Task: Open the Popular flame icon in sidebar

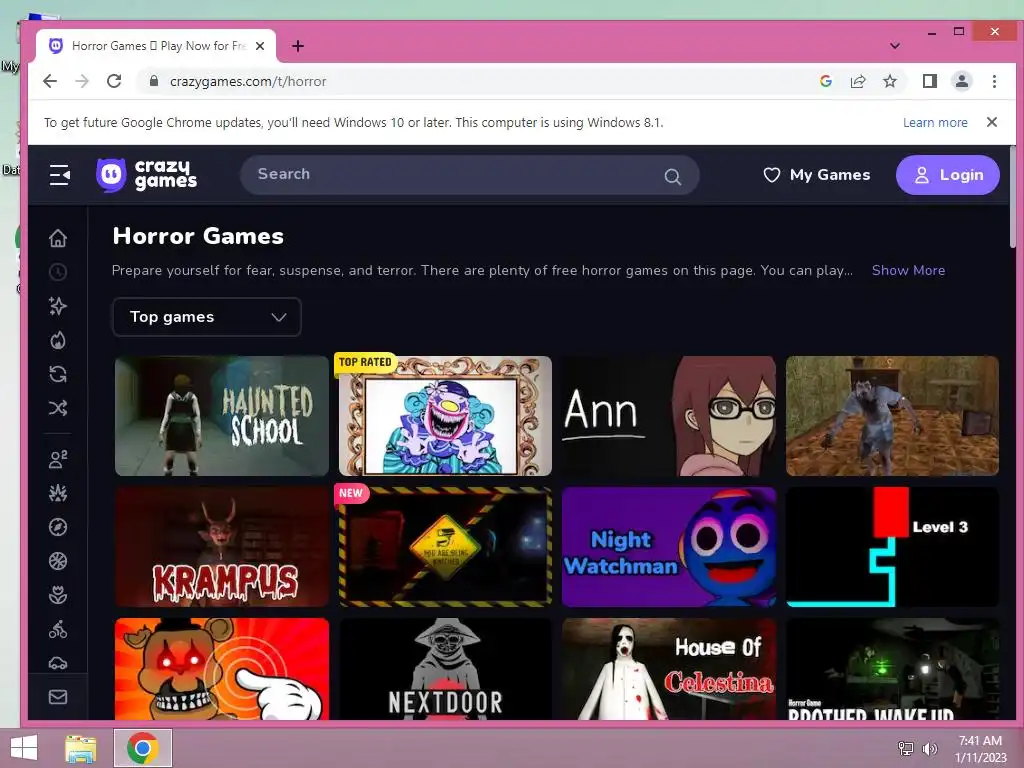Action: click(58, 340)
